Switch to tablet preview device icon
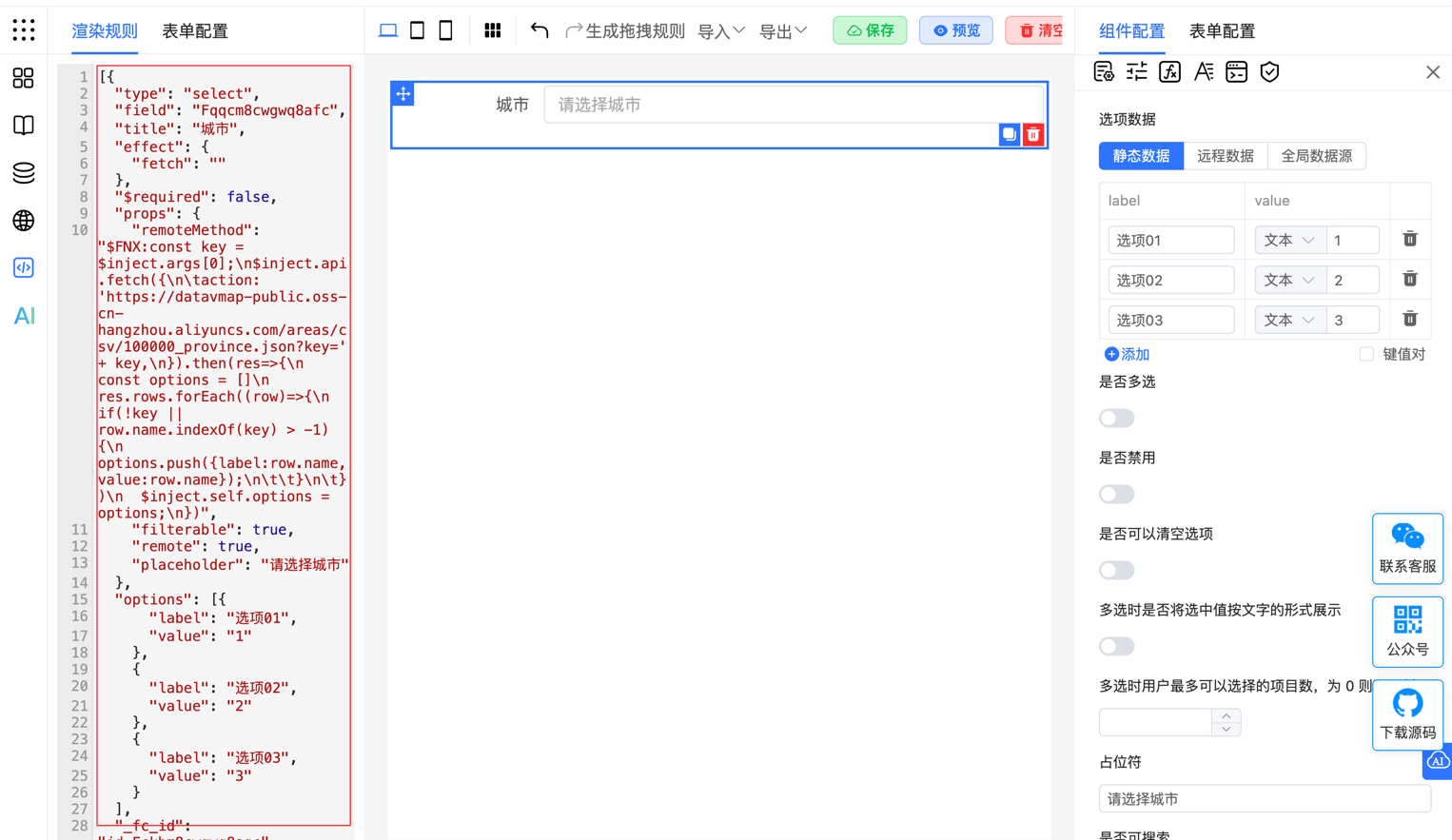1452x840 pixels. click(417, 30)
